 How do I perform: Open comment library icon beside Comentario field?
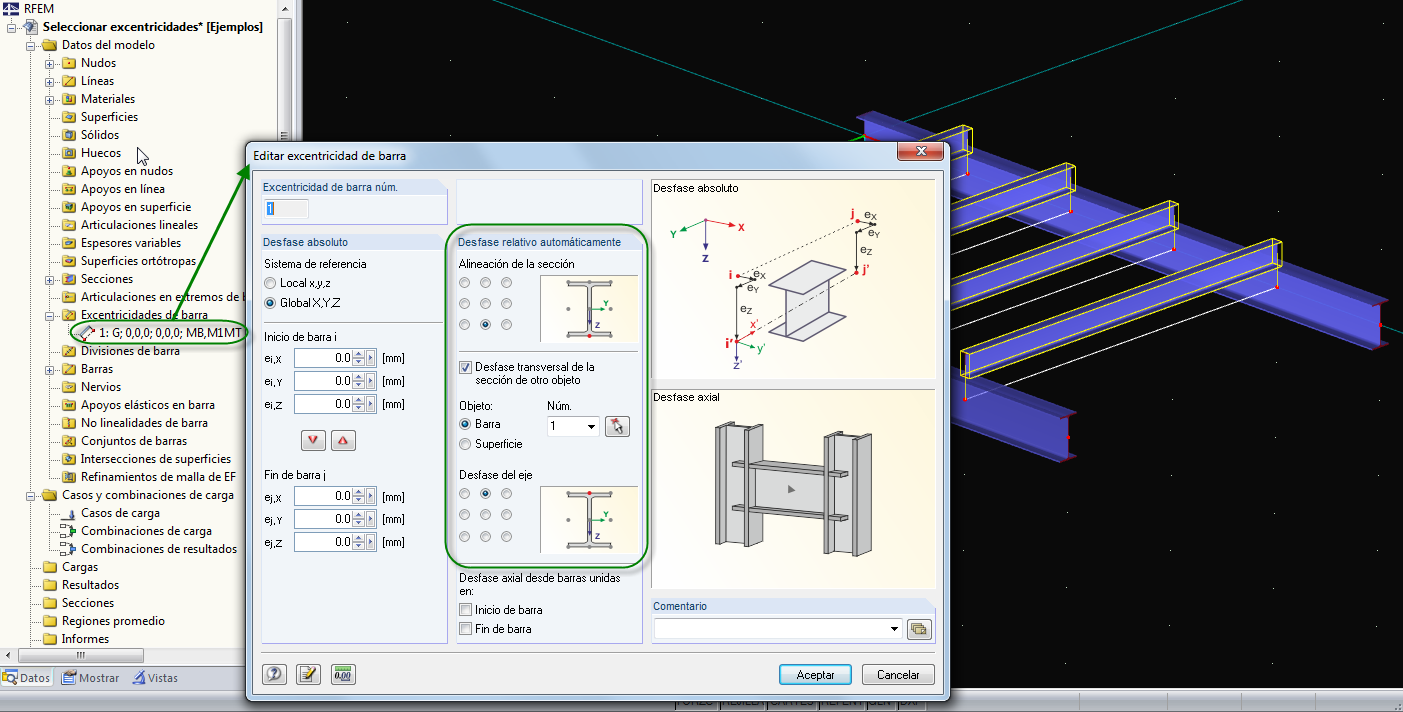click(919, 629)
